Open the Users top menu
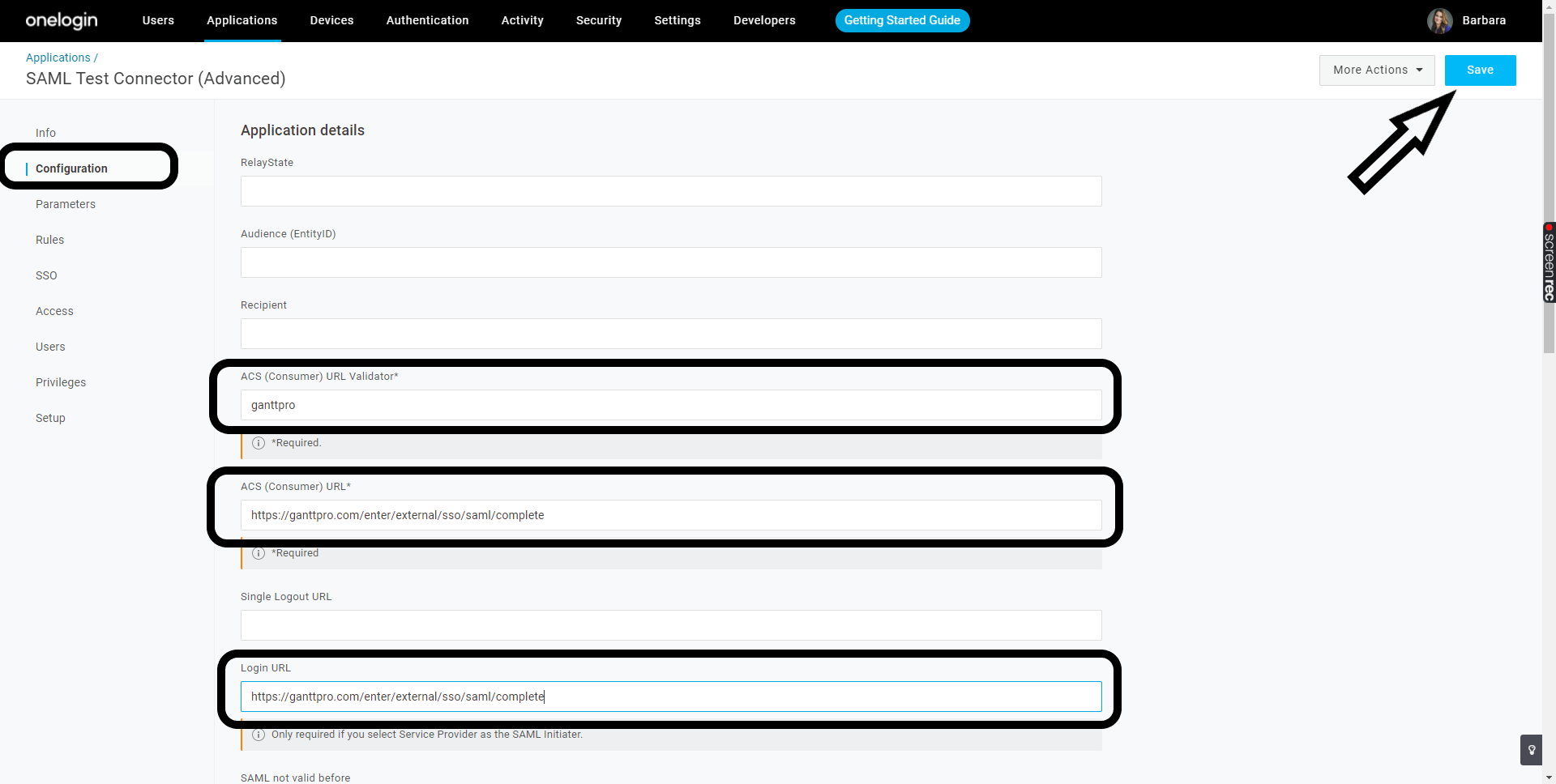Viewport: 1556px width, 784px height. click(x=158, y=20)
